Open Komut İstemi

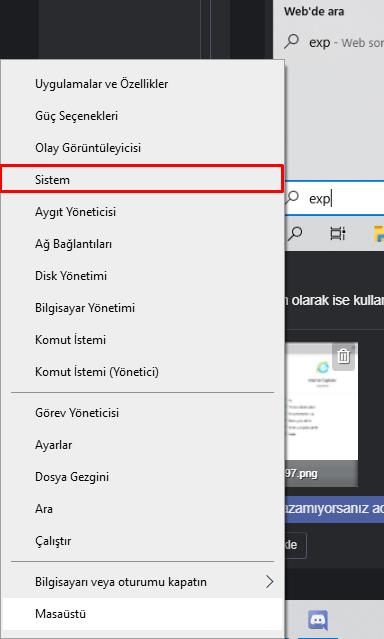(x=142, y=340)
